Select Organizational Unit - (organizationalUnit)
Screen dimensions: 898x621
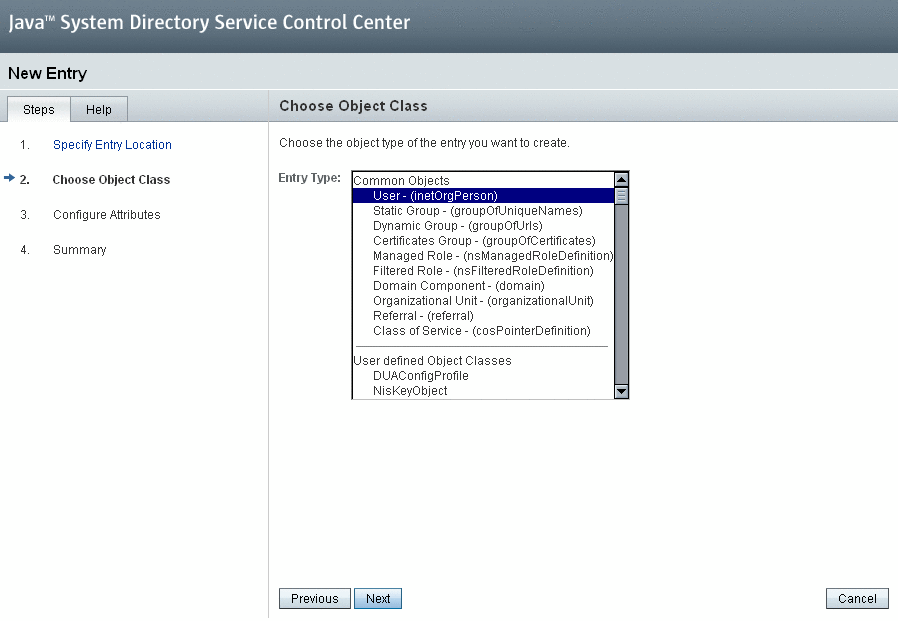pyautogui.click(x=483, y=301)
